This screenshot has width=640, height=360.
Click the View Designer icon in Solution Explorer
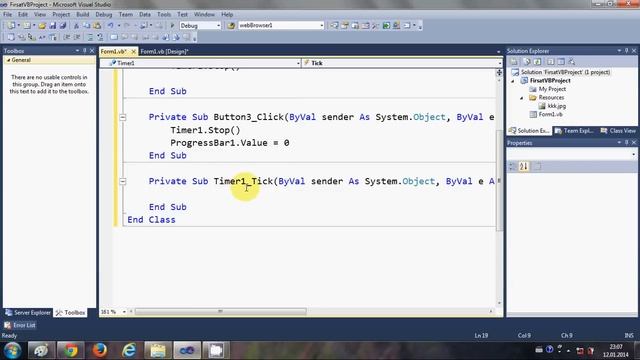[561, 62]
